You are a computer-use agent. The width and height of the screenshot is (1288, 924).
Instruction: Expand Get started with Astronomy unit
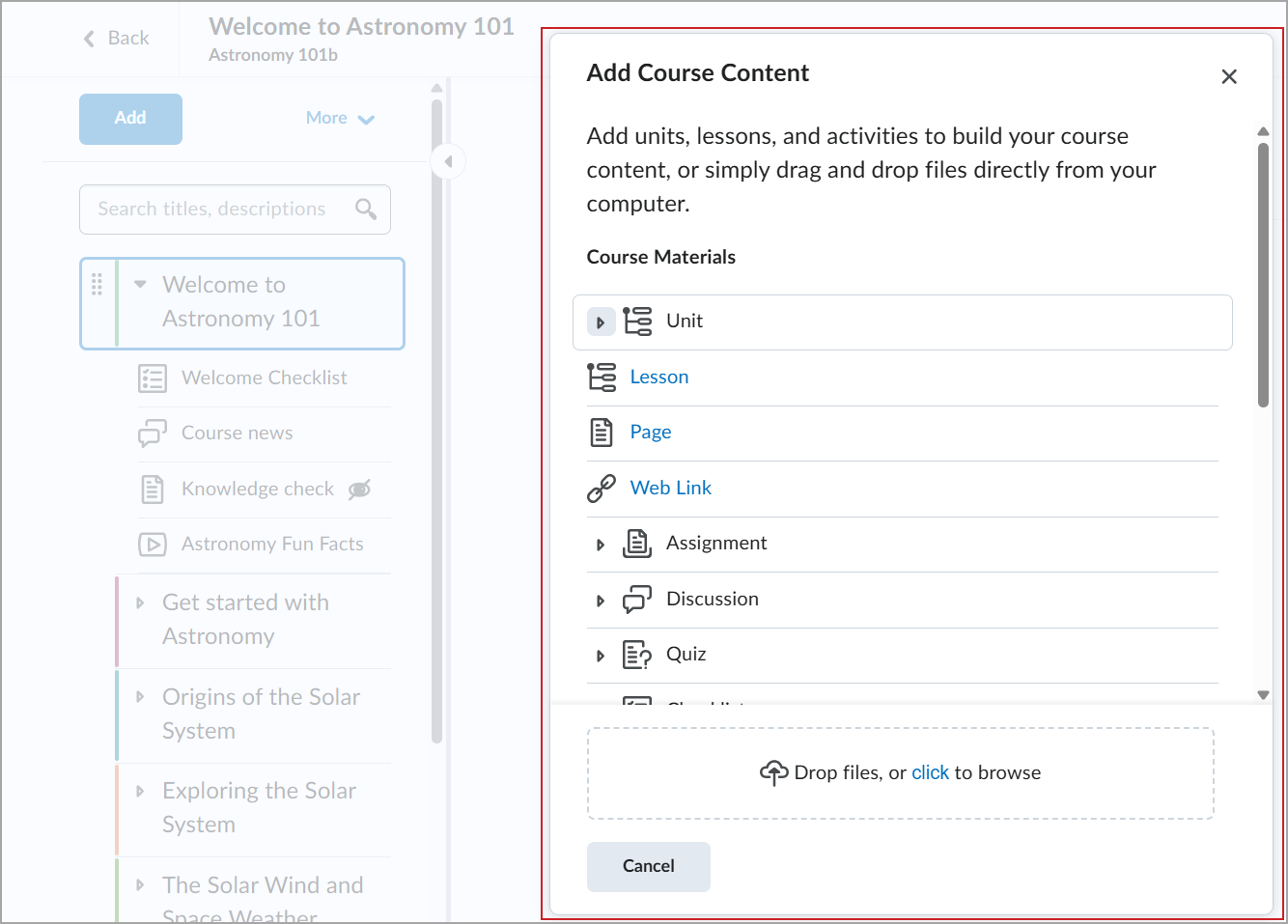[140, 602]
